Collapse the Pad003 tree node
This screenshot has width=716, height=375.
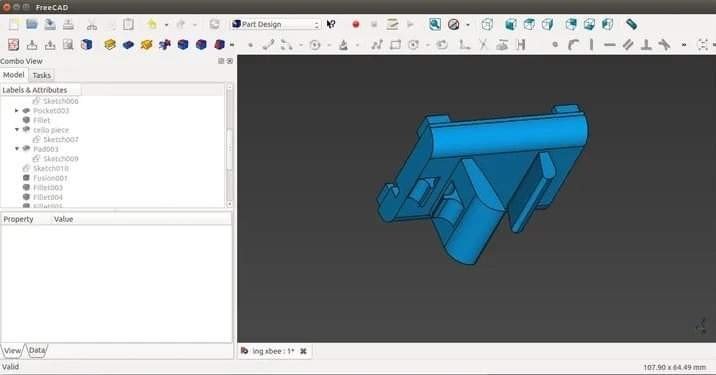coord(17,149)
